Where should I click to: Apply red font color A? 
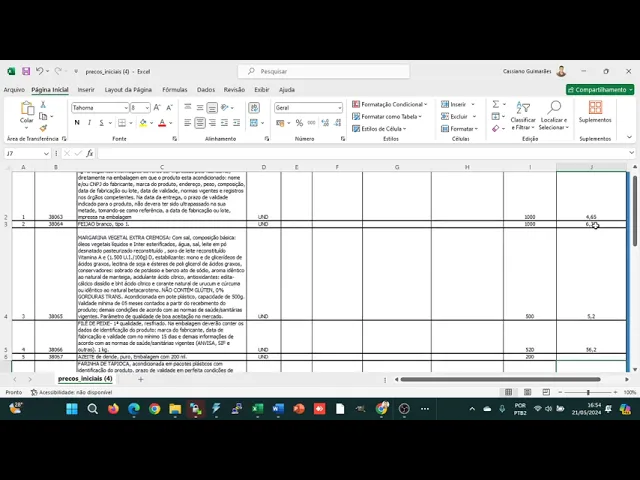(x=162, y=123)
